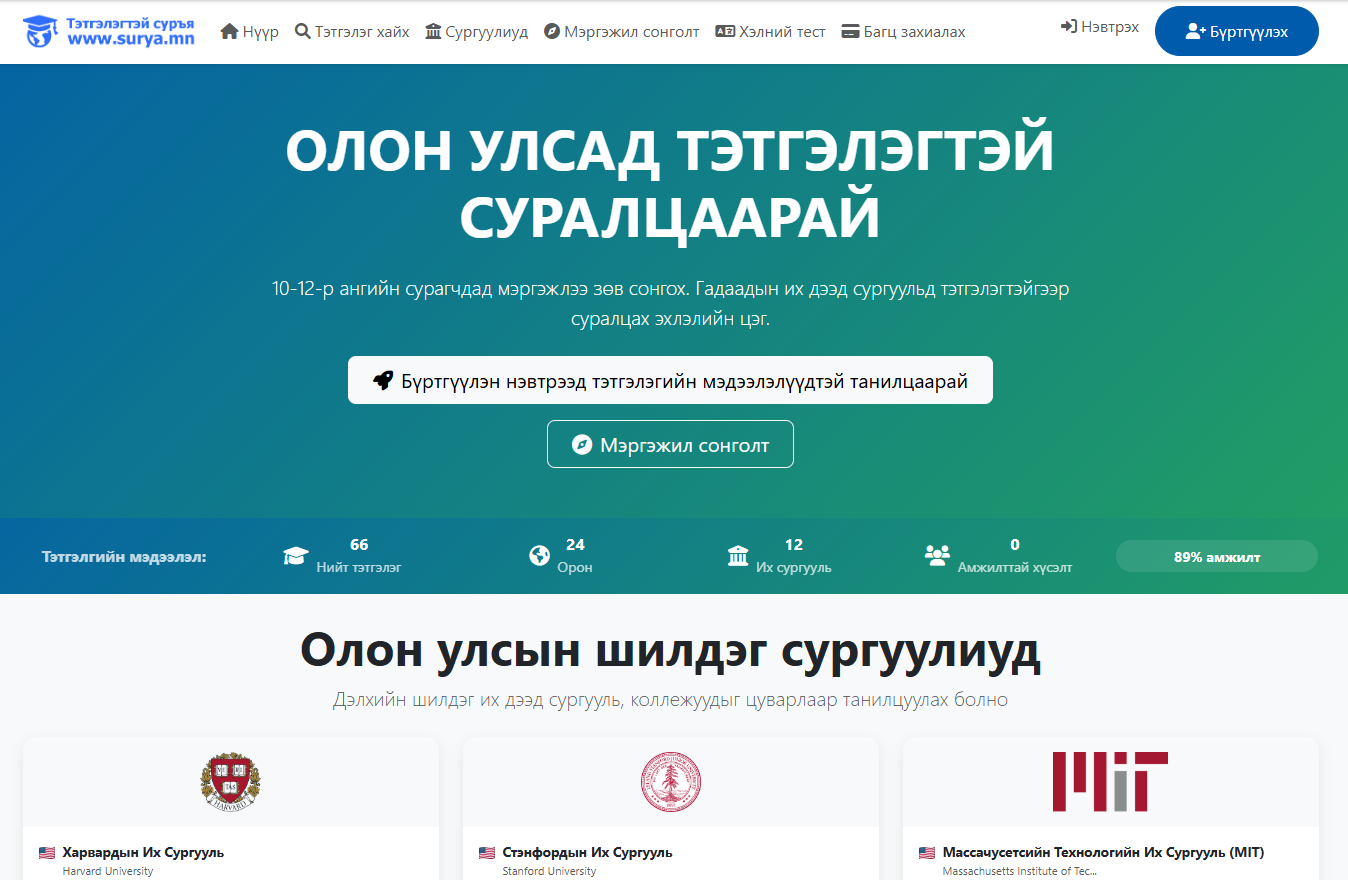Click the language test icon beside Хэлний тест

[x=725, y=32]
